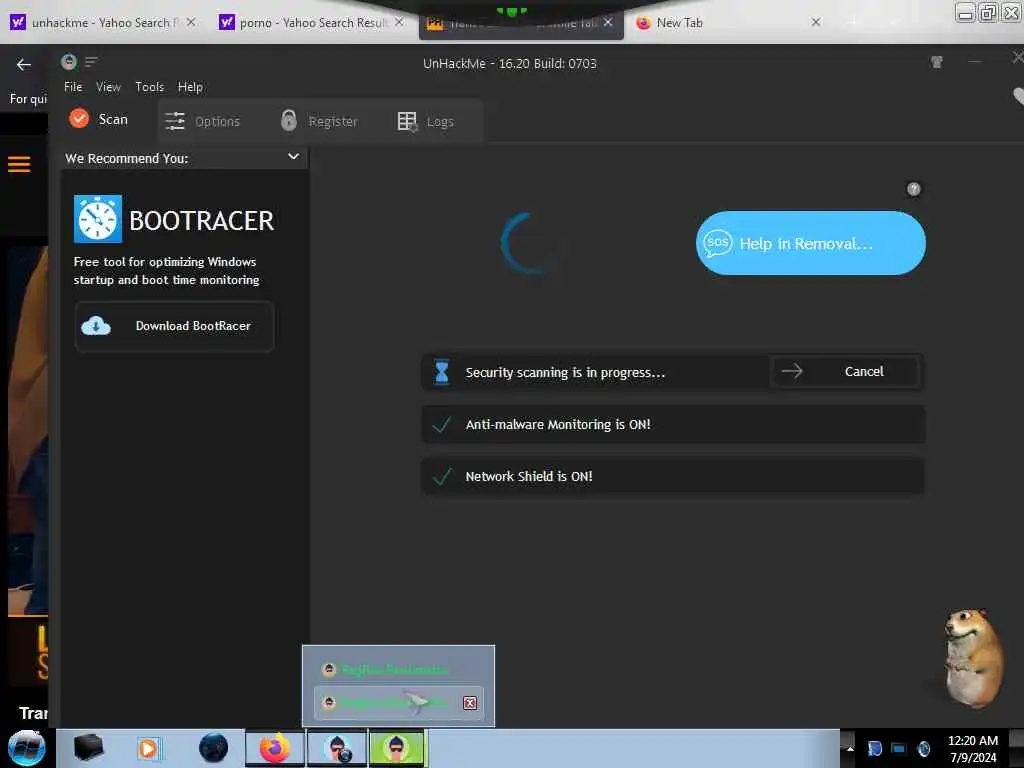Click the cloud download icon

(x=96, y=325)
